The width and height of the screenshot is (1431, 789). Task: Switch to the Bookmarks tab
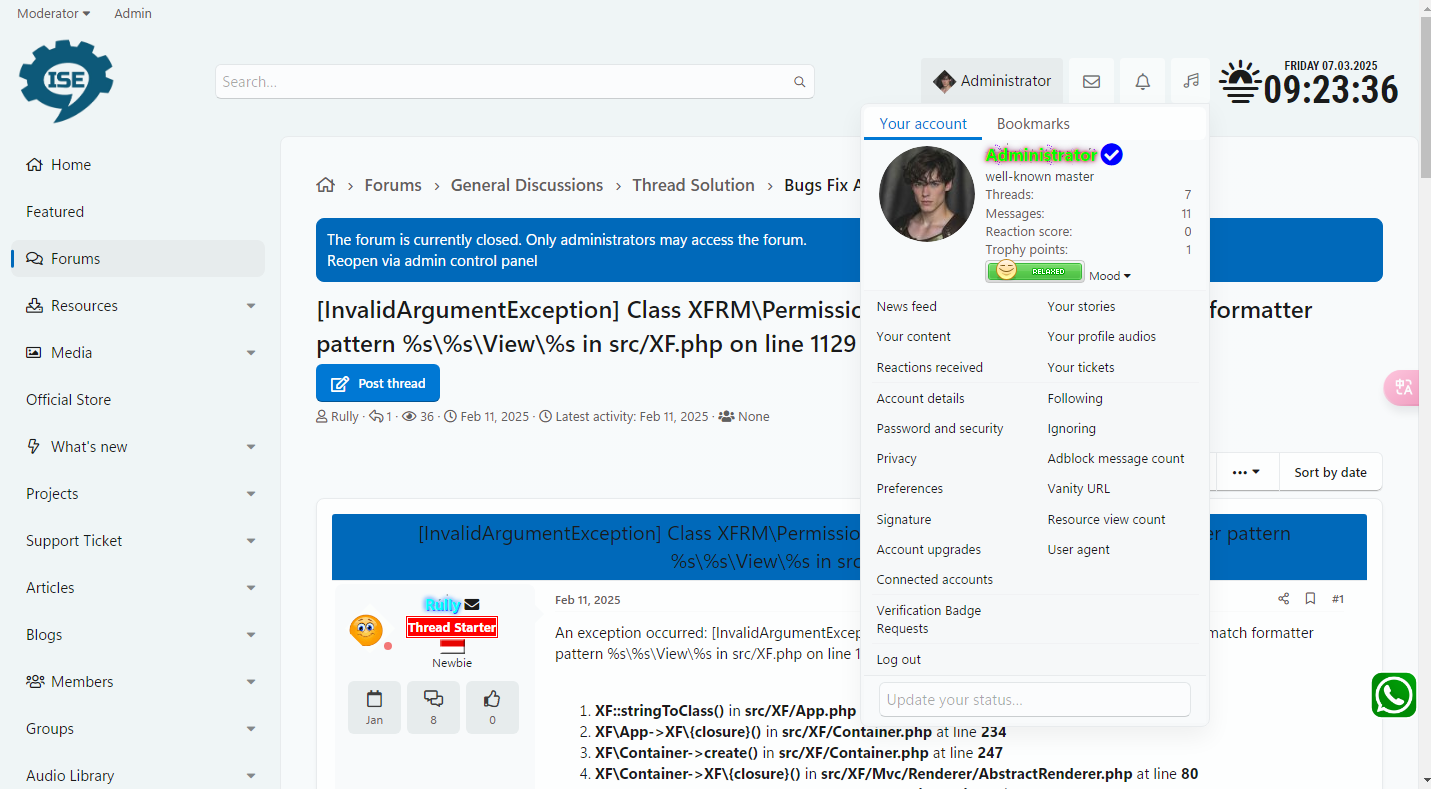(1033, 124)
